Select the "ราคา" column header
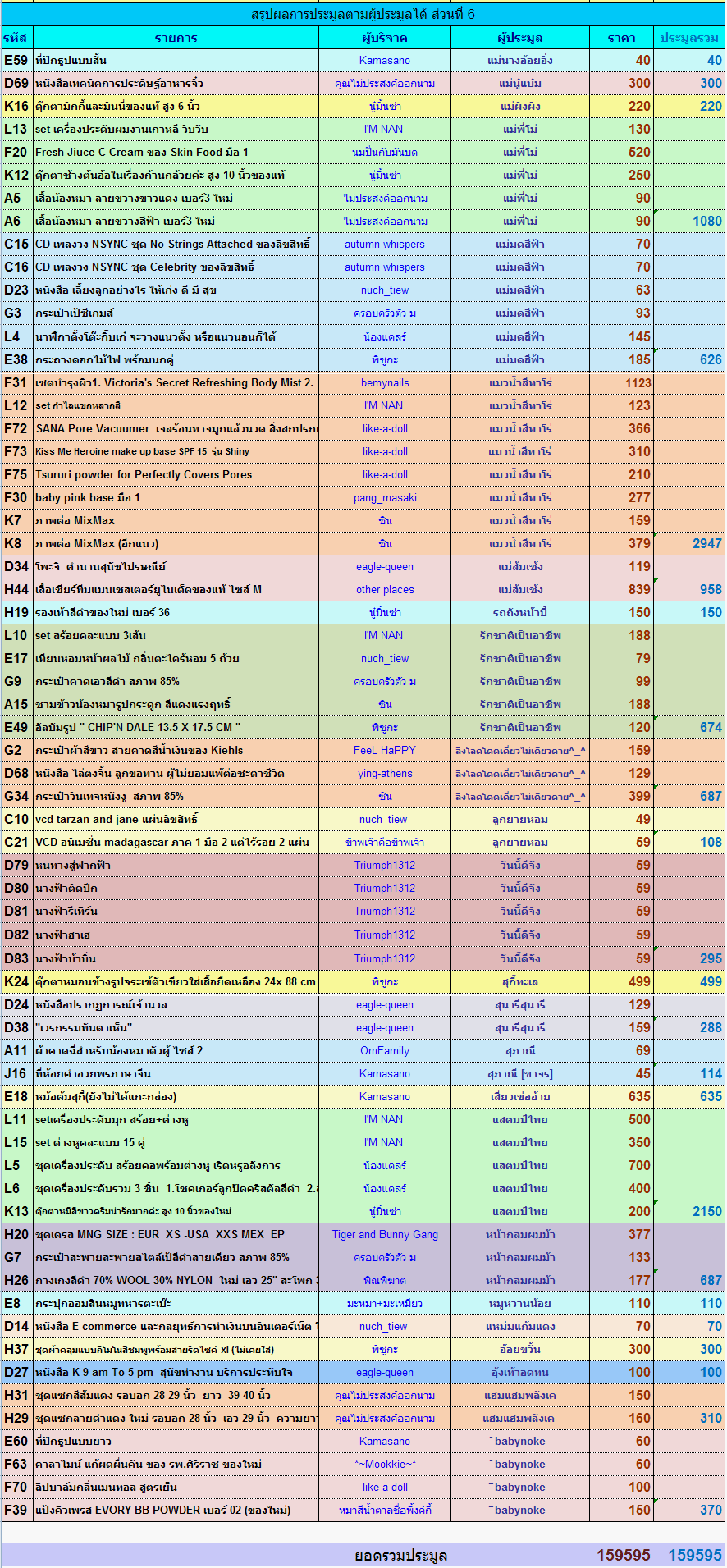The width and height of the screenshot is (727, 1568). (x=621, y=38)
